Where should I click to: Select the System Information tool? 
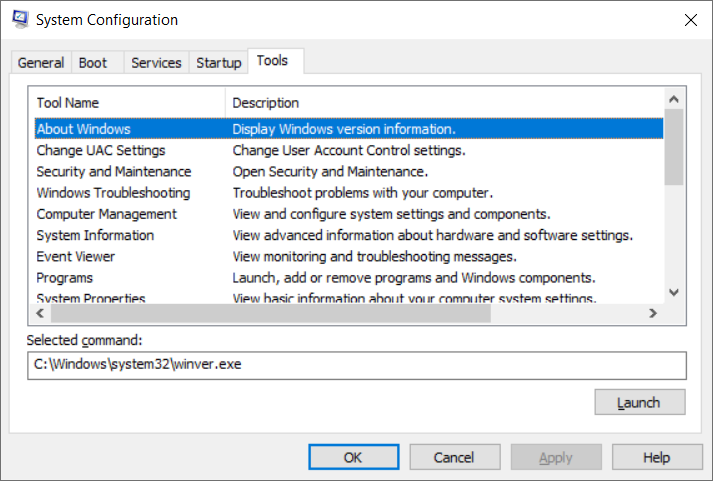click(349, 235)
